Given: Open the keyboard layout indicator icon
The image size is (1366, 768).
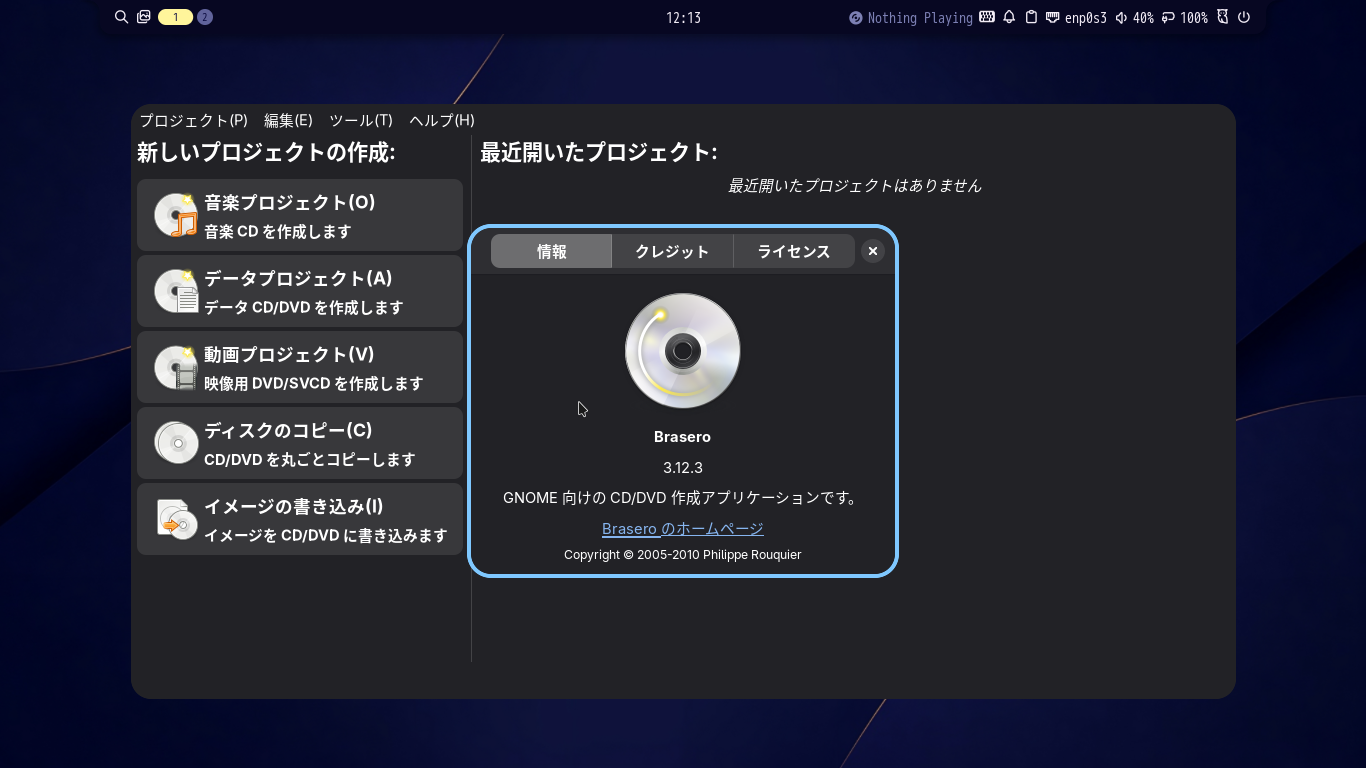Looking at the screenshot, I should pos(987,17).
